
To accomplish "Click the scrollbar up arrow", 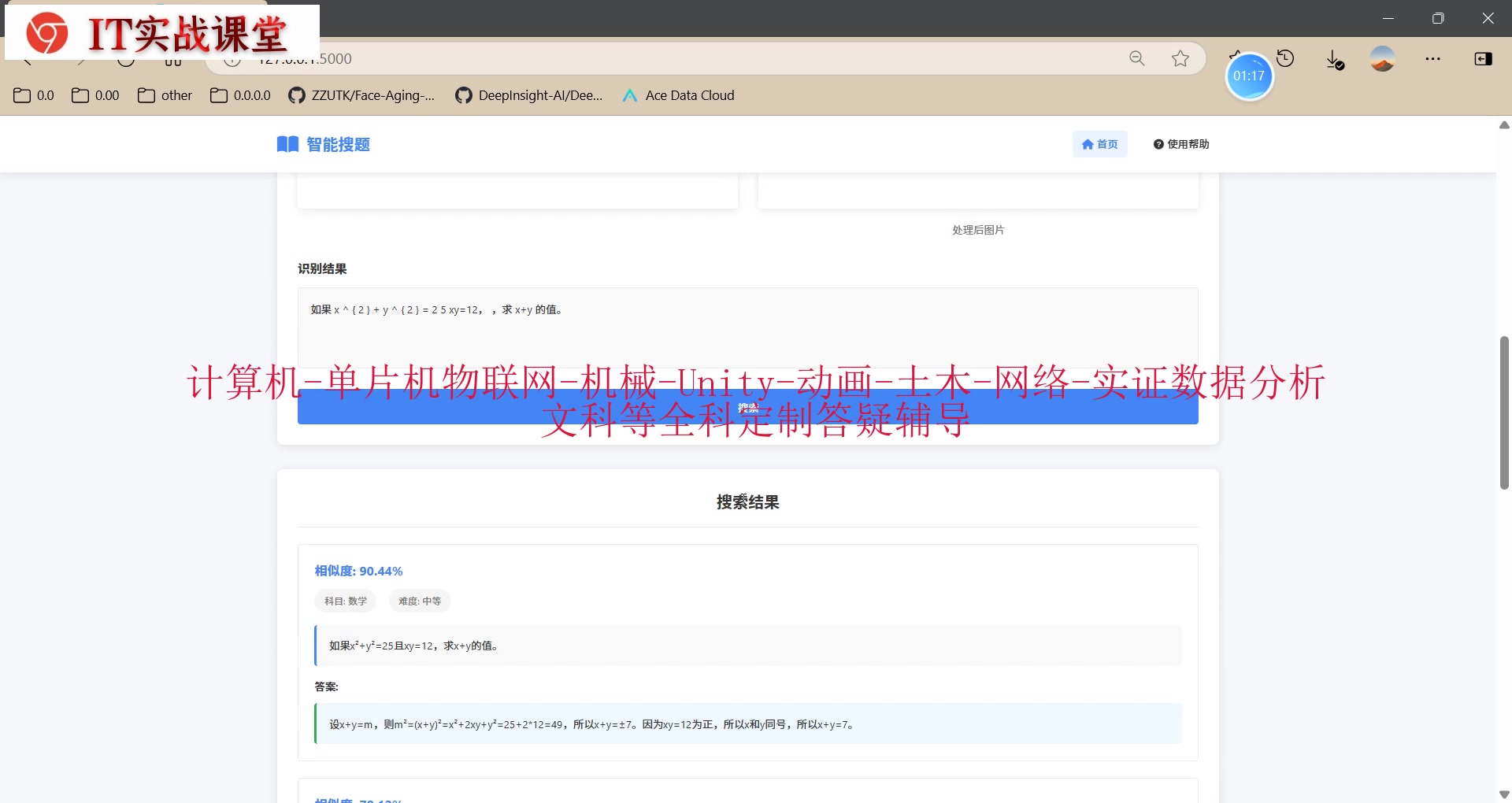I will (x=1504, y=125).
